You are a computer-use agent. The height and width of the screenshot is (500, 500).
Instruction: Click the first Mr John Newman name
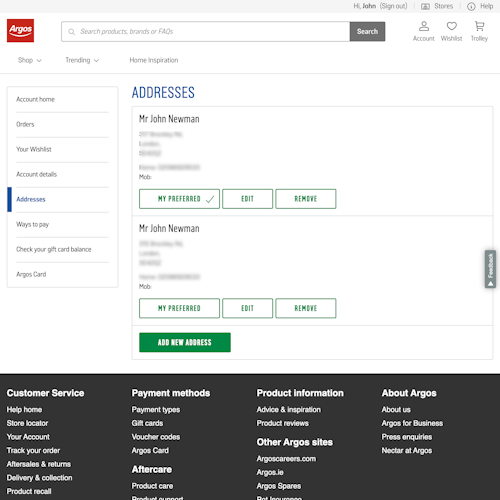[169, 119]
